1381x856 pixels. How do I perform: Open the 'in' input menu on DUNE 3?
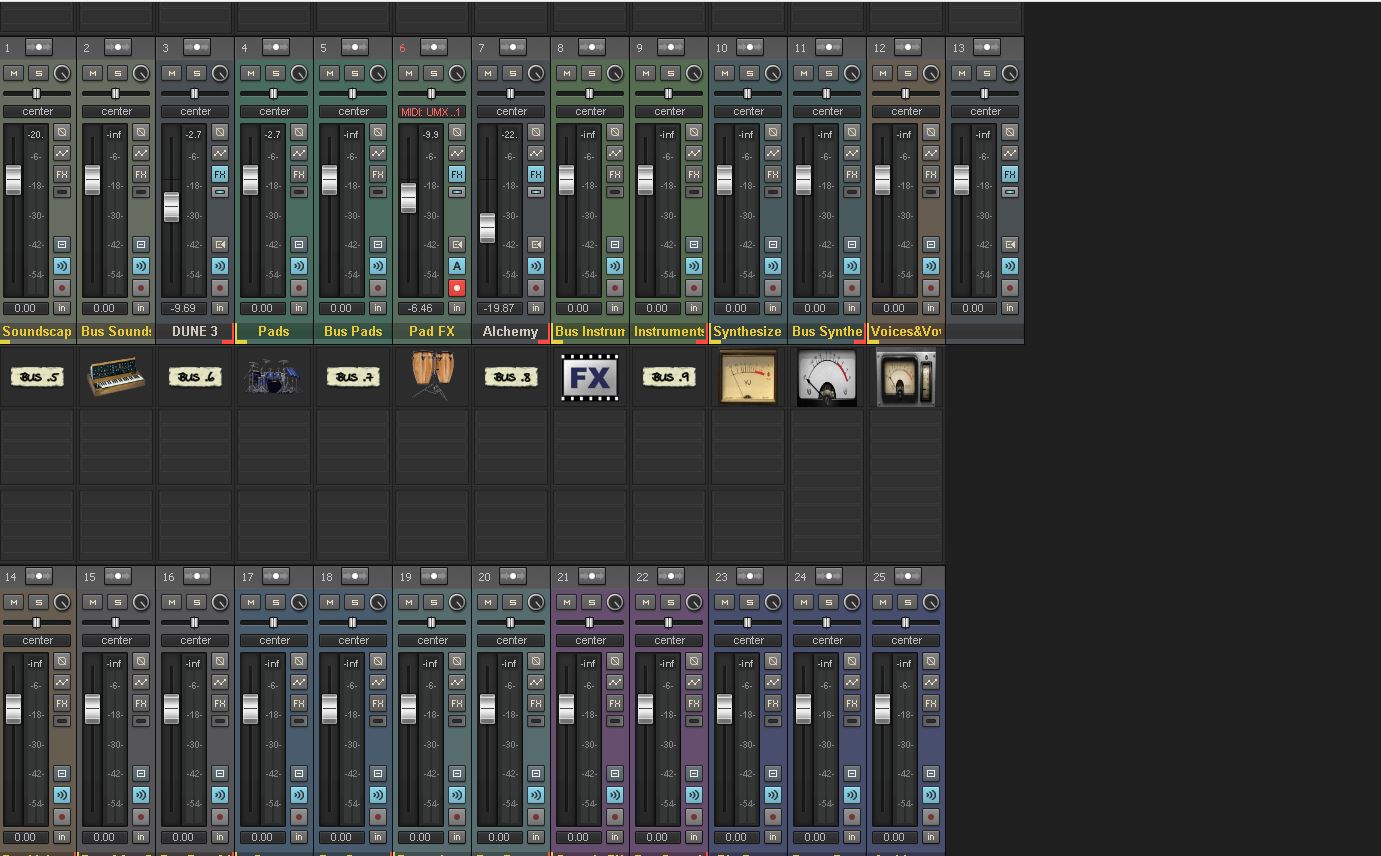pos(219,308)
